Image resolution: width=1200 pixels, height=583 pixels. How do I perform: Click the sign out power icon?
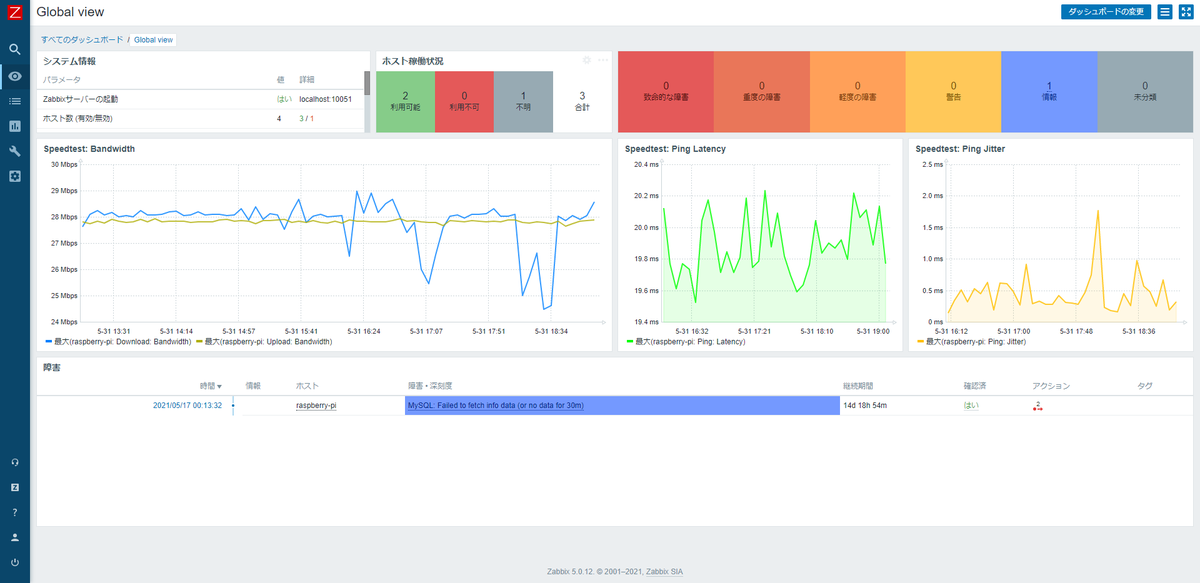pyautogui.click(x=14, y=562)
